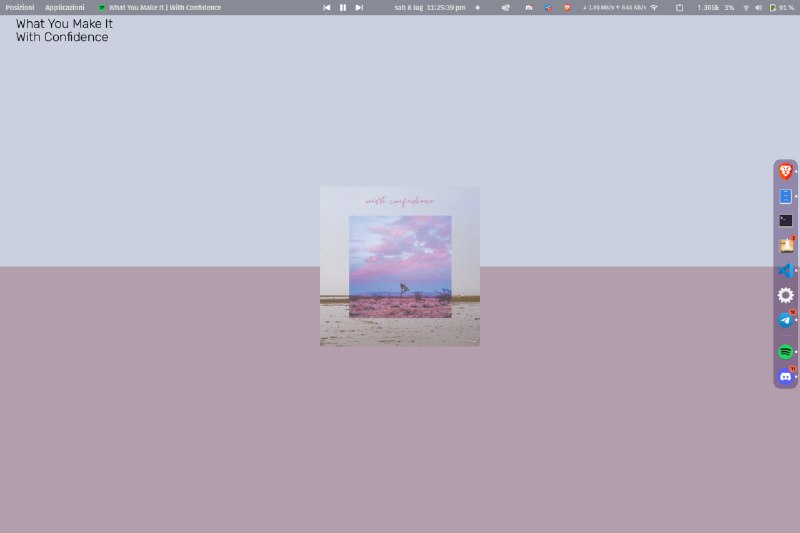The width and height of the screenshot is (800, 533).
Task: Switch to Spotify in the dock
Action: click(x=786, y=352)
